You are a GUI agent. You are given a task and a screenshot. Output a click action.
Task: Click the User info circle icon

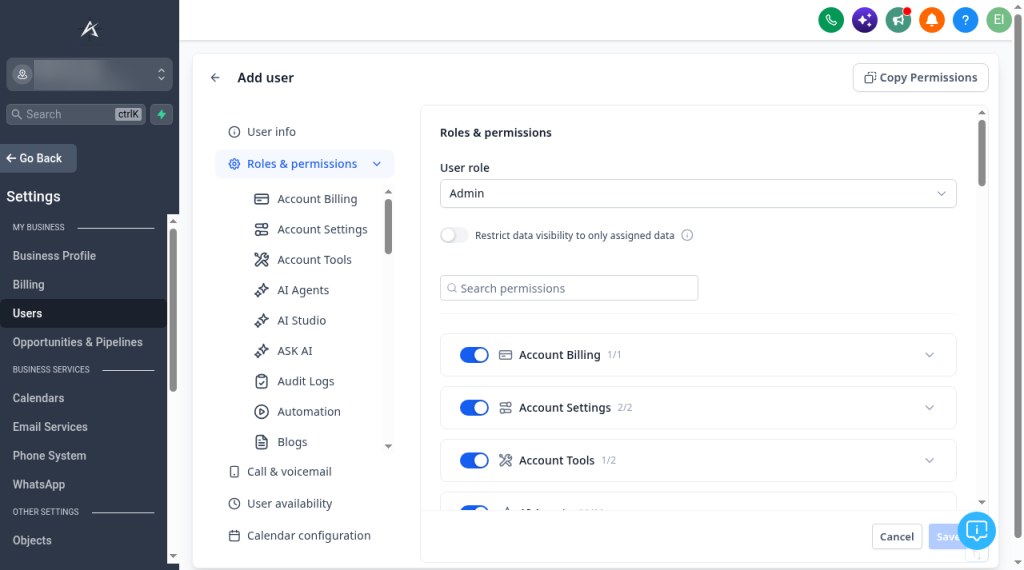[234, 132]
